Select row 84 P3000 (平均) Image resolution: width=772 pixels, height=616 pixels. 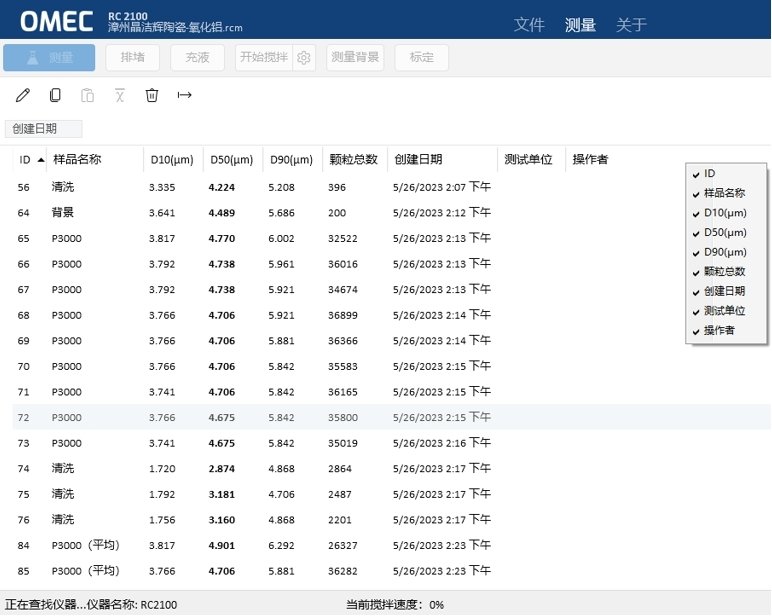click(x=86, y=545)
